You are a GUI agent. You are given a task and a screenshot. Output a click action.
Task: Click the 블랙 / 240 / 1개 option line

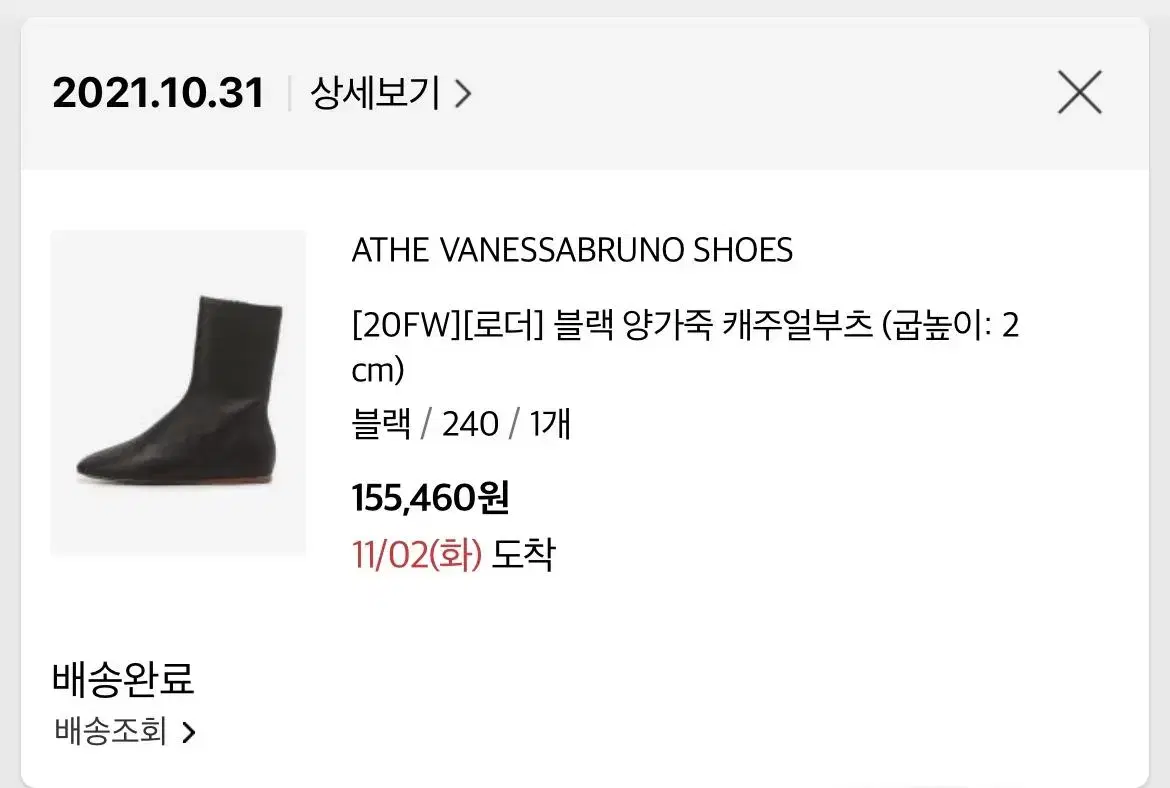tap(461, 424)
